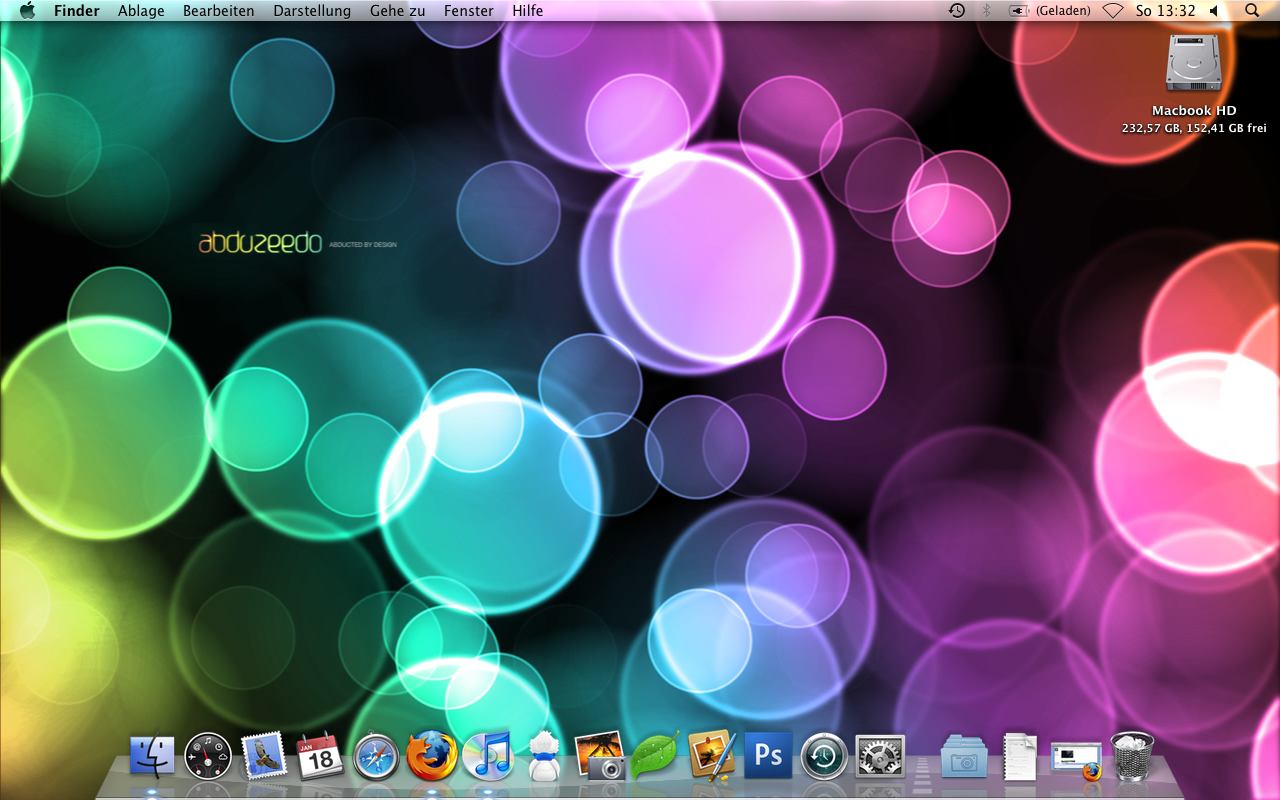The image size is (1280, 800).
Task: Open the Ablage menu
Action: 141,11
